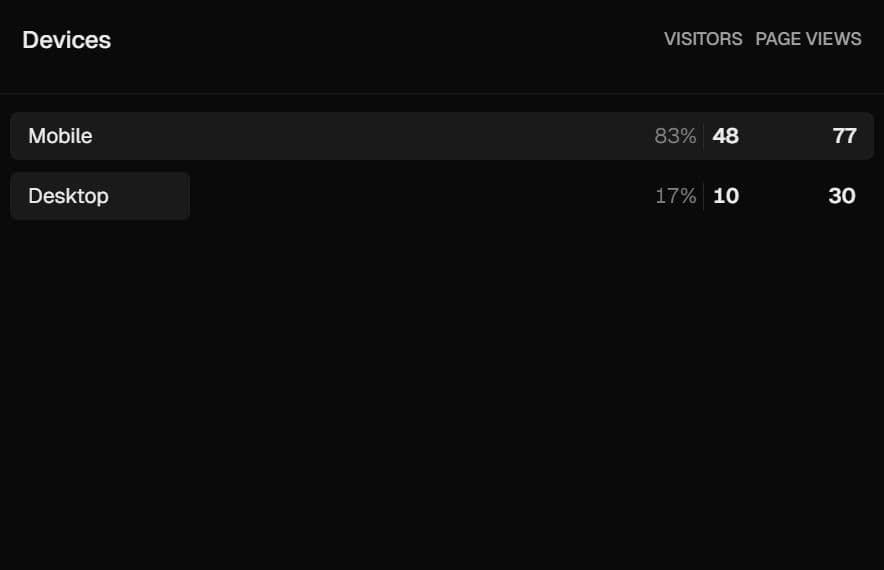The image size is (884, 570).
Task: Select the Desktop device label
Action: [x=68, y=196]
